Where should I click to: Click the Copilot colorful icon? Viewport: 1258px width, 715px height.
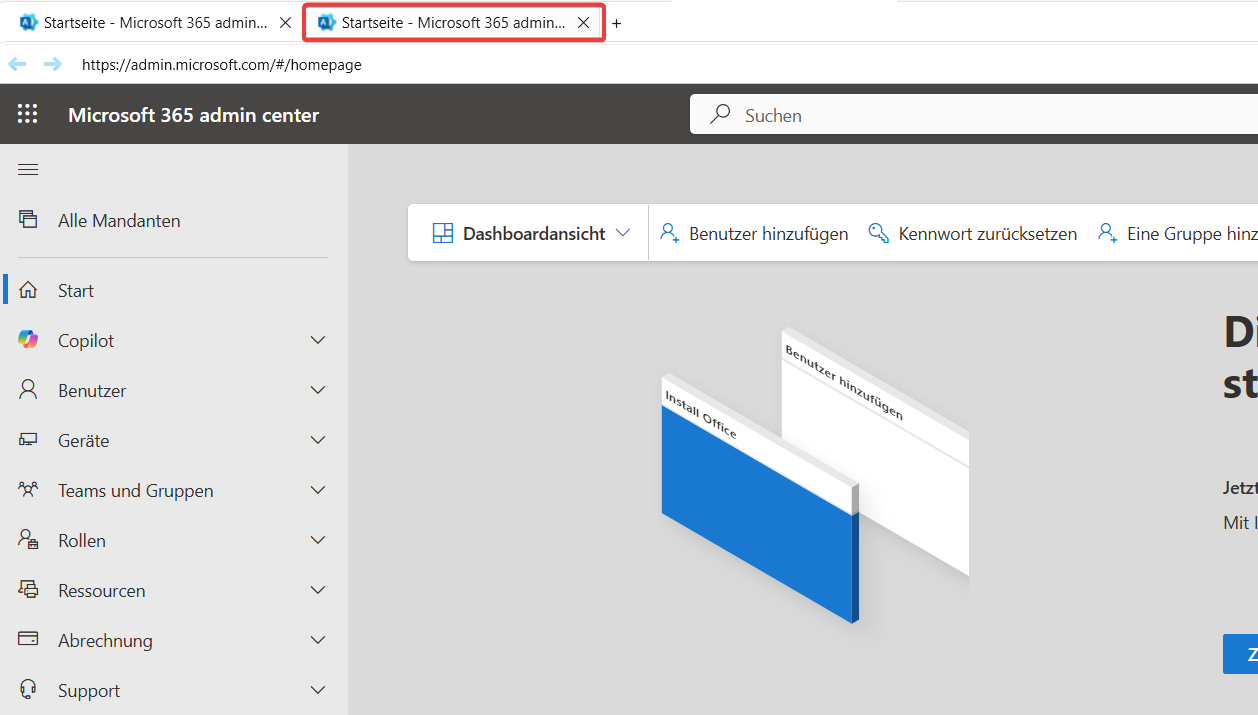(x=28, y=340)
